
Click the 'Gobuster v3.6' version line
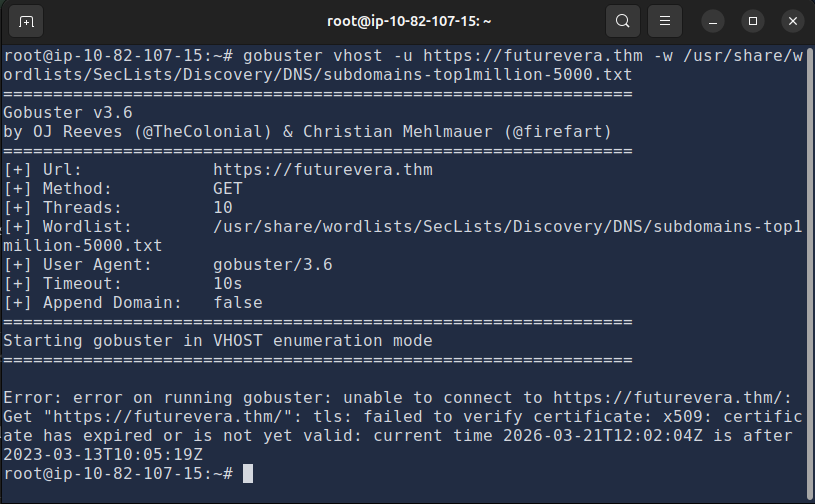pos(68,113)
